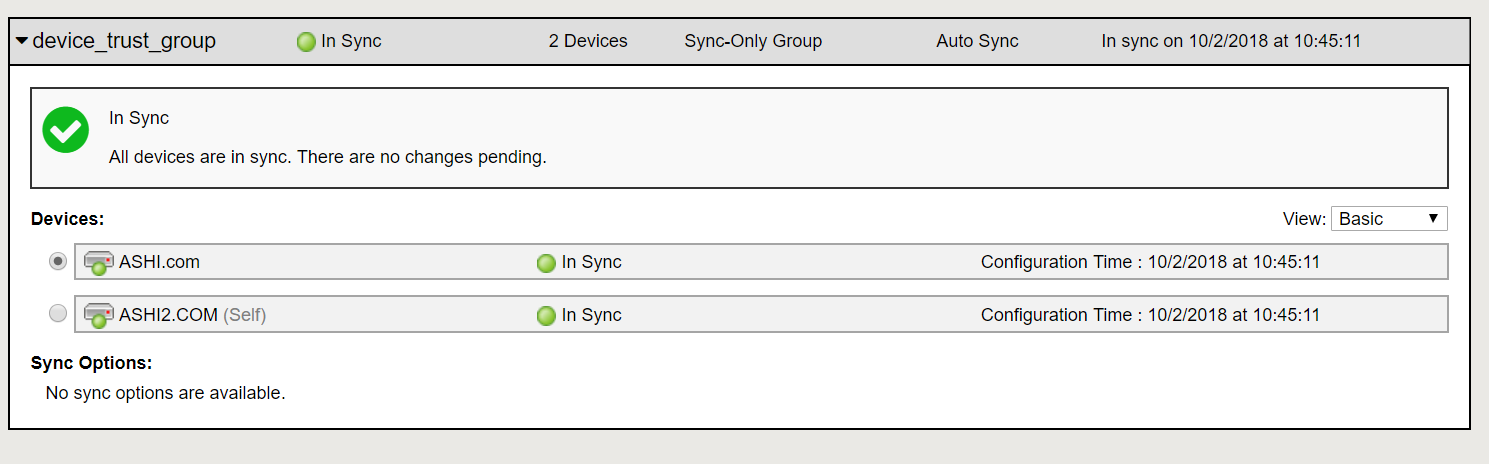Click the ASHI.com device name
1489x464 pixels.
point(159,262)
